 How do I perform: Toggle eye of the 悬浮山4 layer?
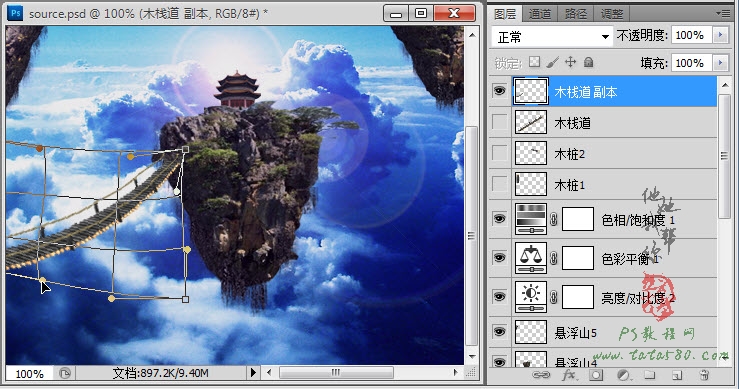(x=500, y=362)
